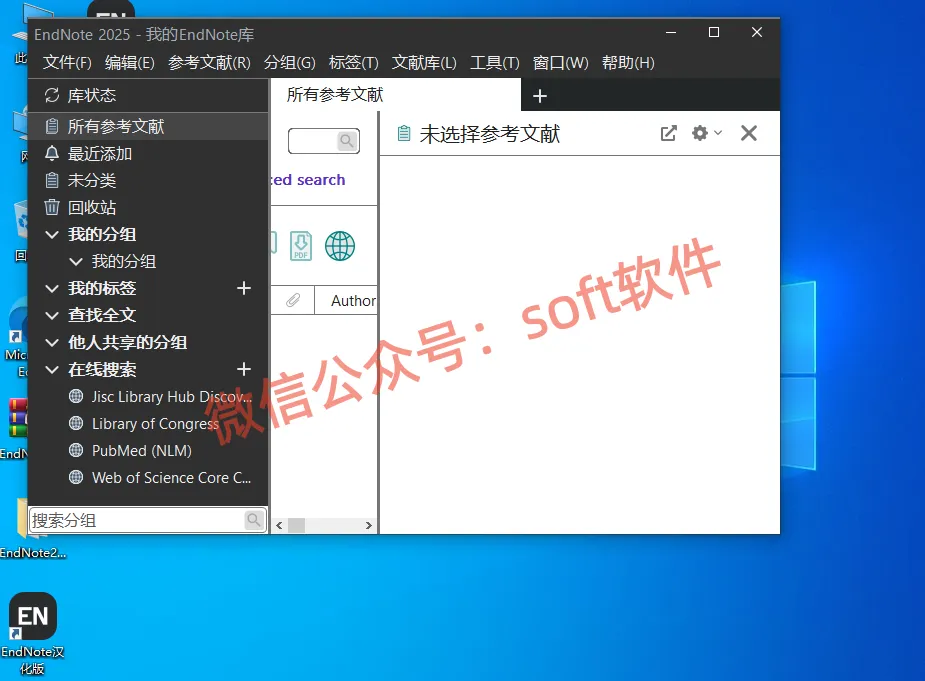This screenshot has height=681, width=925.
Task: Open Web of Science Core Collection search
Action: (x=160, y=478)
